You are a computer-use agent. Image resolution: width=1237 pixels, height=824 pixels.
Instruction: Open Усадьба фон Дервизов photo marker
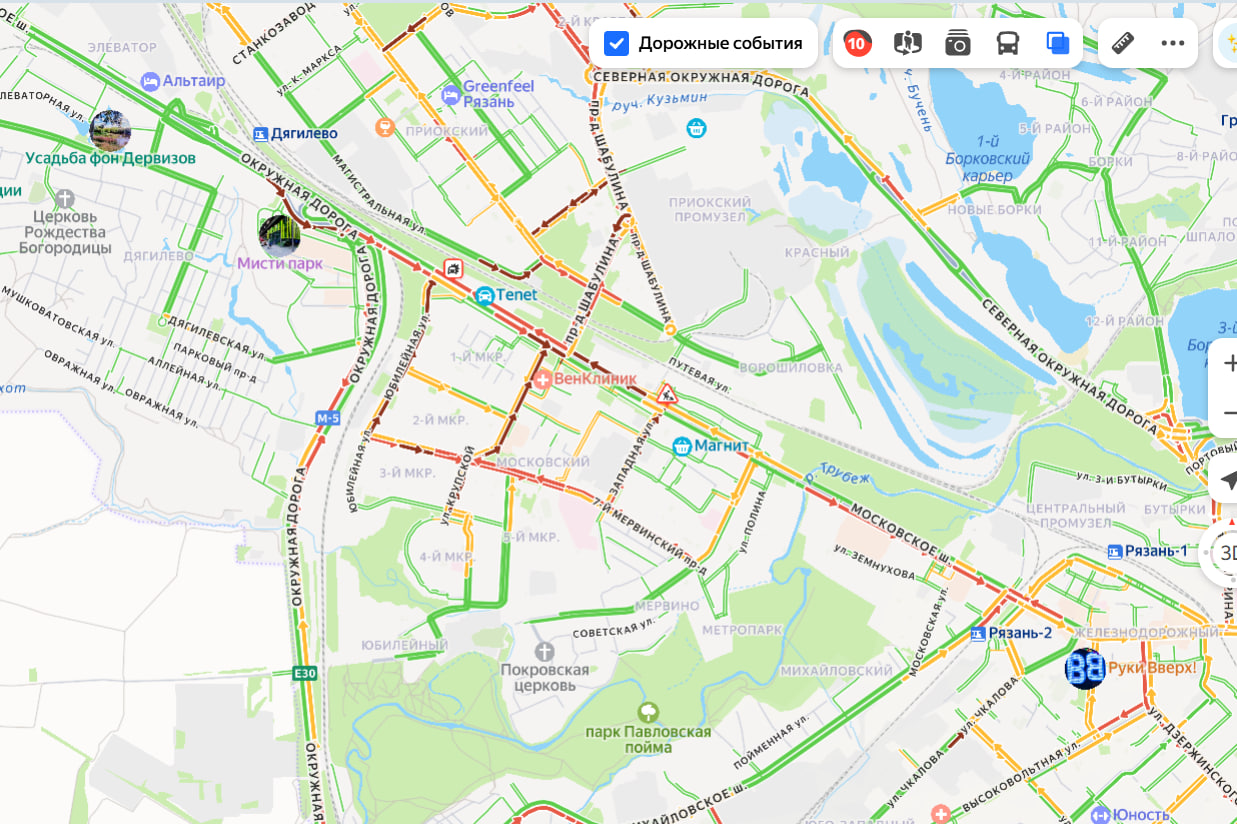point(110,130)
